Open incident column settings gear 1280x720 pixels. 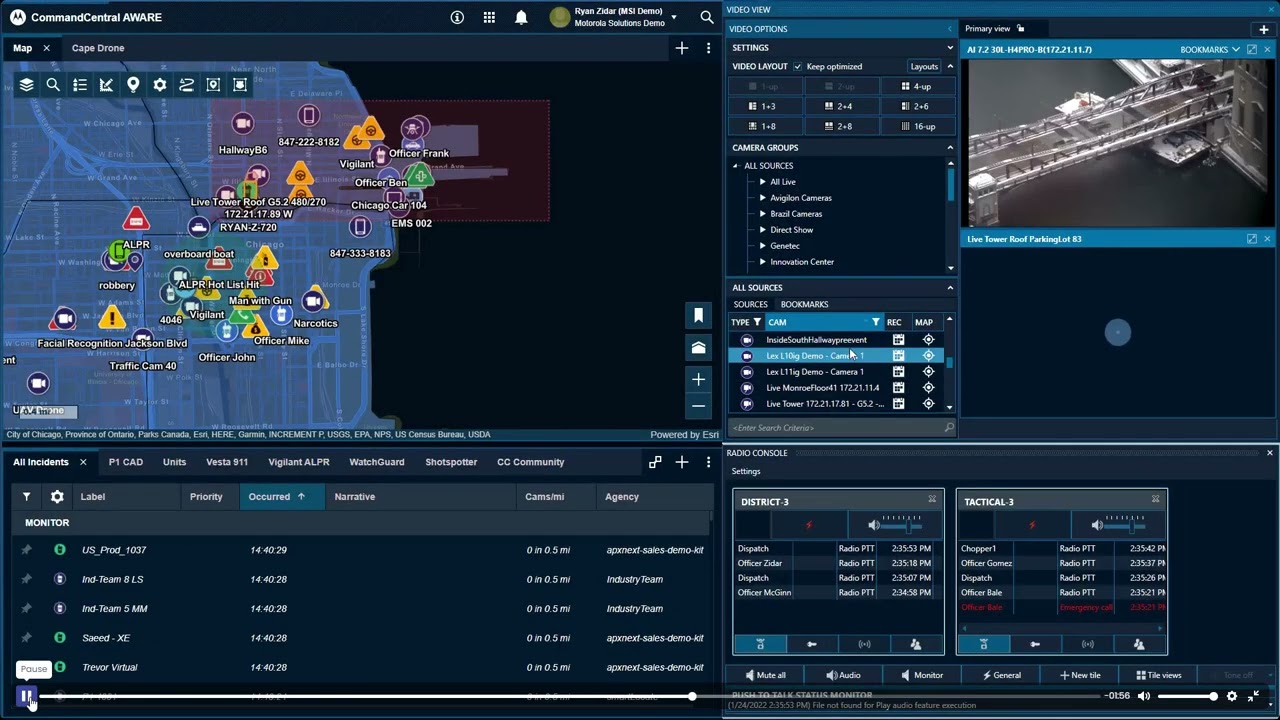(x=57, y=496)
